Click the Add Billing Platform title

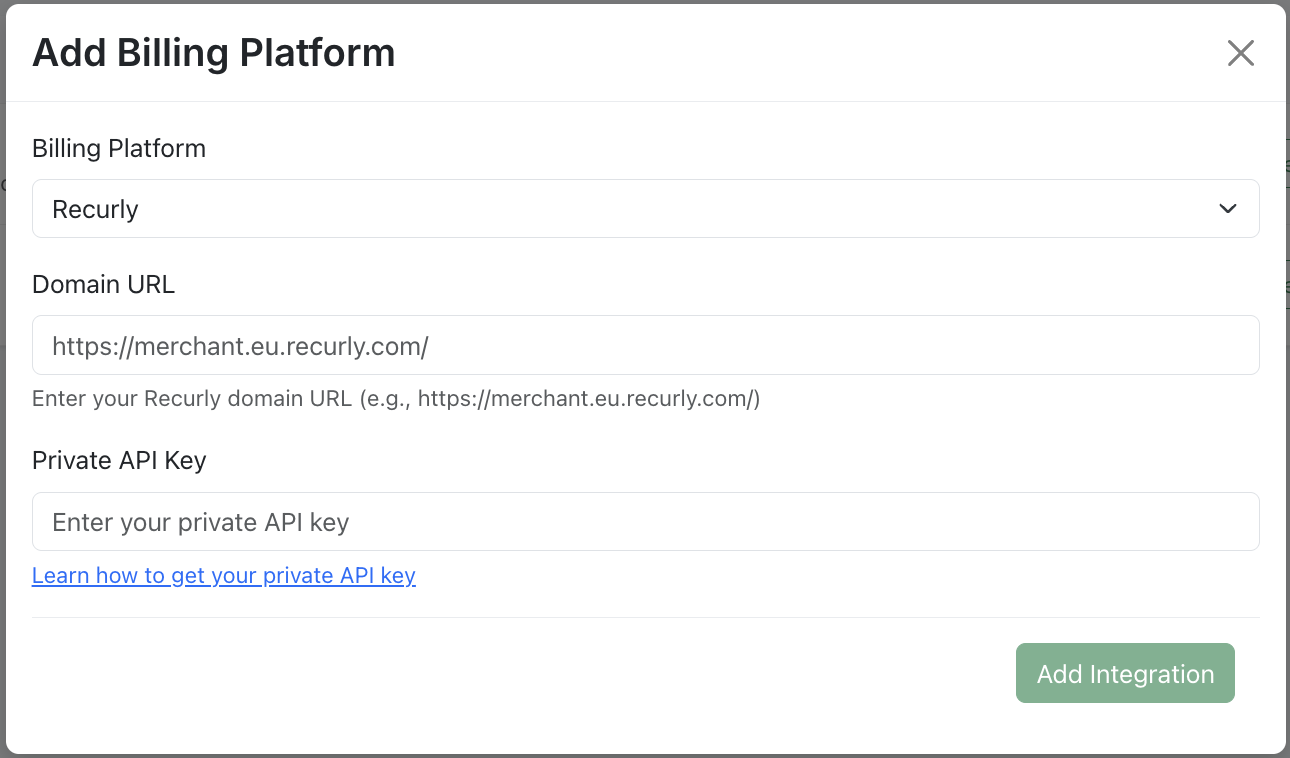click(x=214, y=52)
